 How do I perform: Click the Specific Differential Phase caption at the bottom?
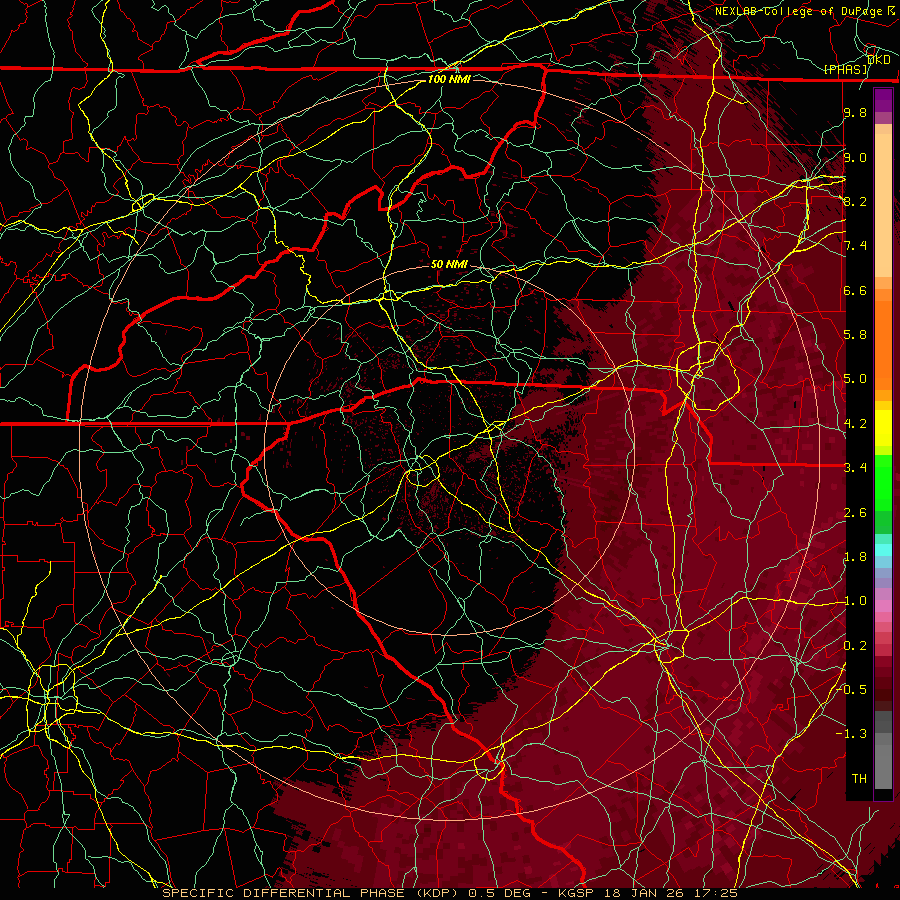(x=450, y=893)
